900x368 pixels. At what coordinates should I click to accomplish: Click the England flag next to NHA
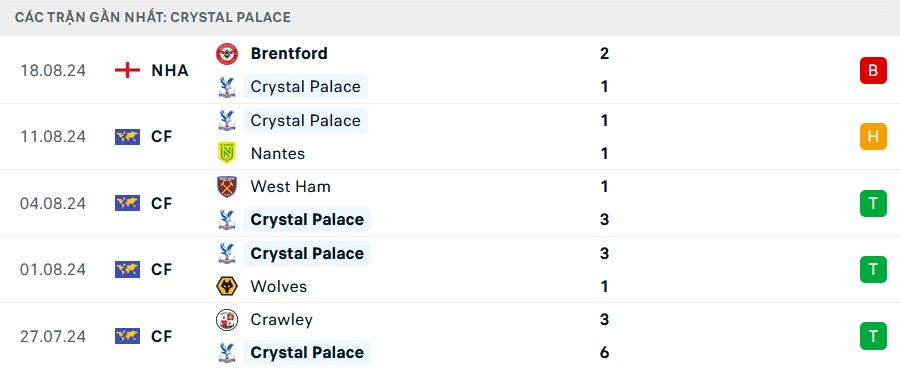127,71
